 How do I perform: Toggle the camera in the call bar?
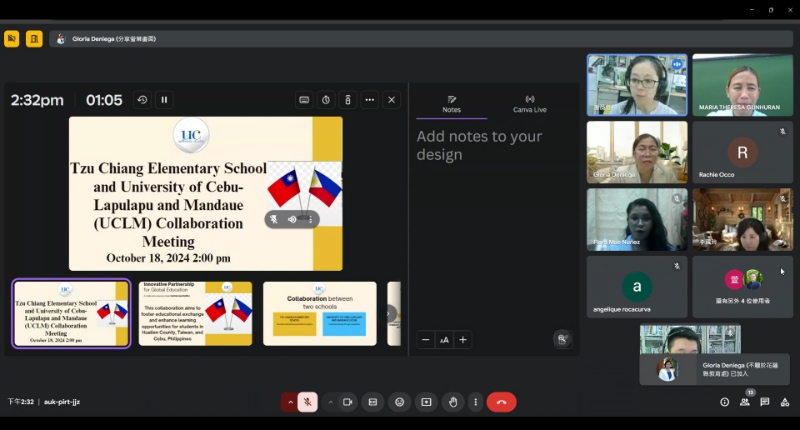click(x=348, y=402)
